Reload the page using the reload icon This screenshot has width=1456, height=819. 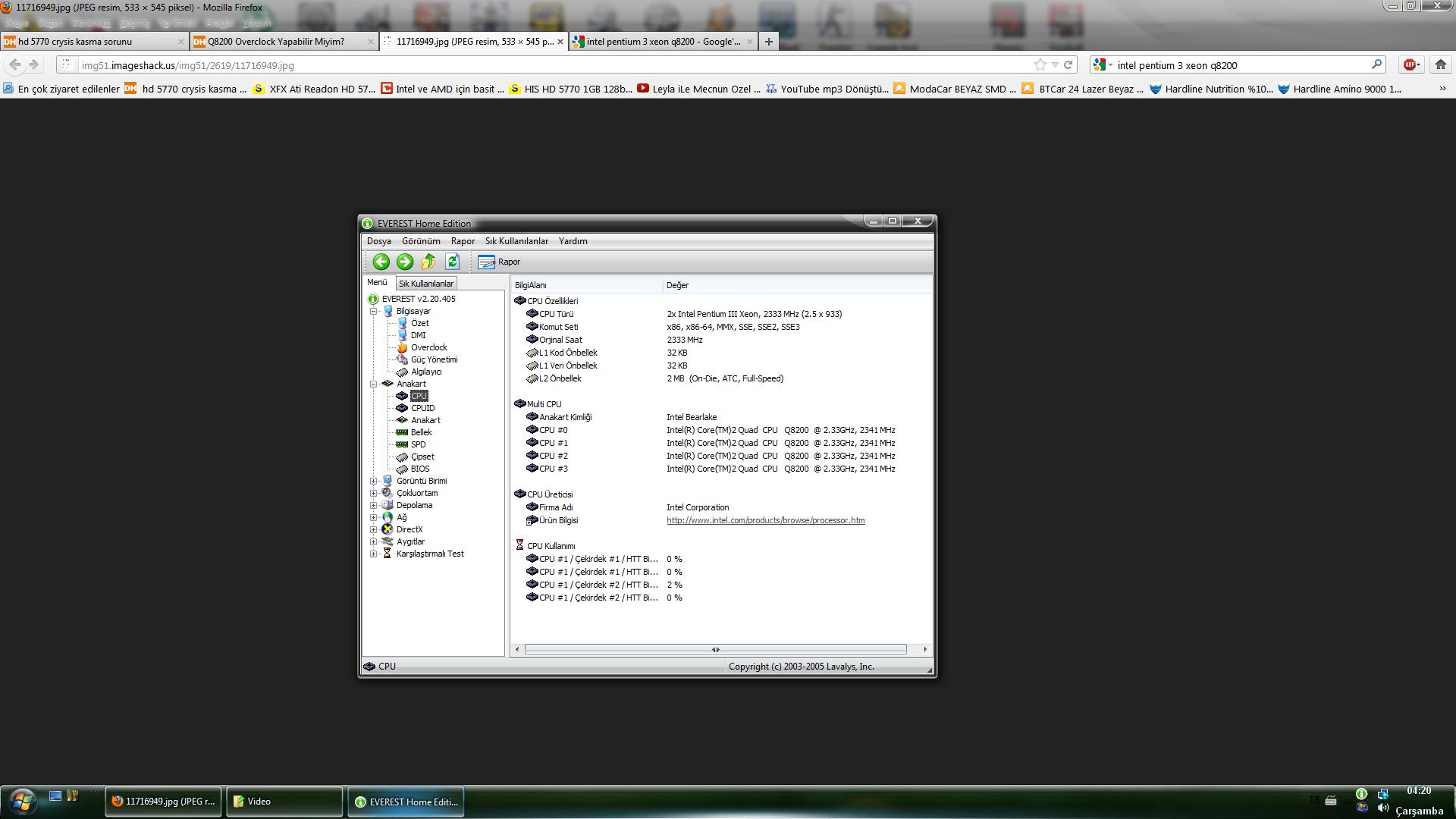coord(1068,65)
